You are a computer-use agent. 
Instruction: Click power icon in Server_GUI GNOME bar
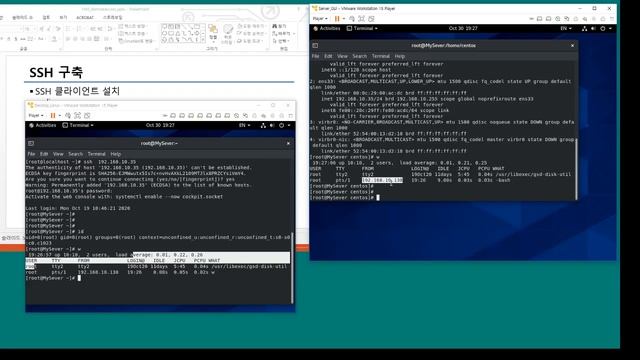(x=602, y=29)
